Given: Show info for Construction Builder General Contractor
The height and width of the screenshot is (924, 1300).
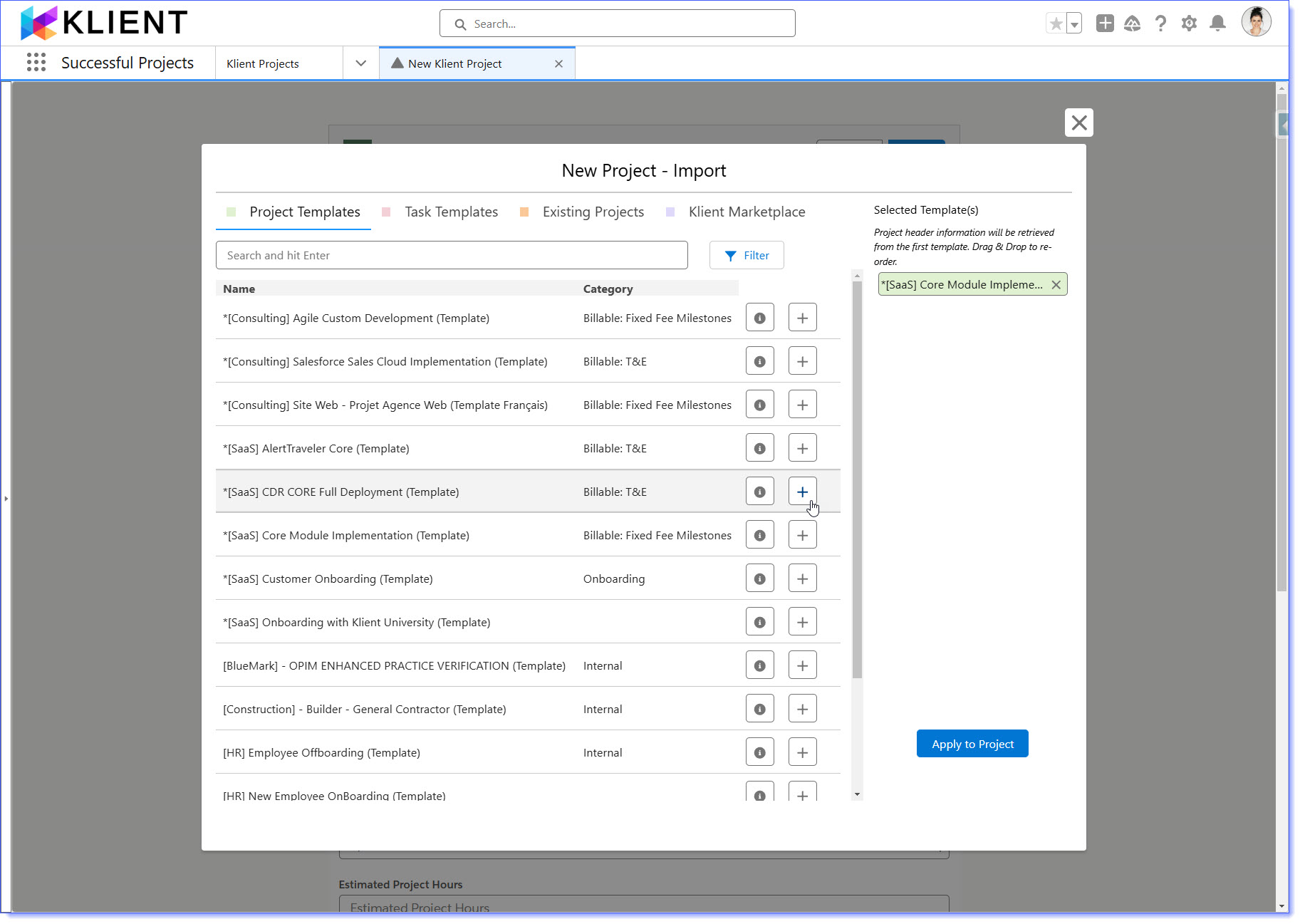Looking at the screenshot, I should (759, 709).
